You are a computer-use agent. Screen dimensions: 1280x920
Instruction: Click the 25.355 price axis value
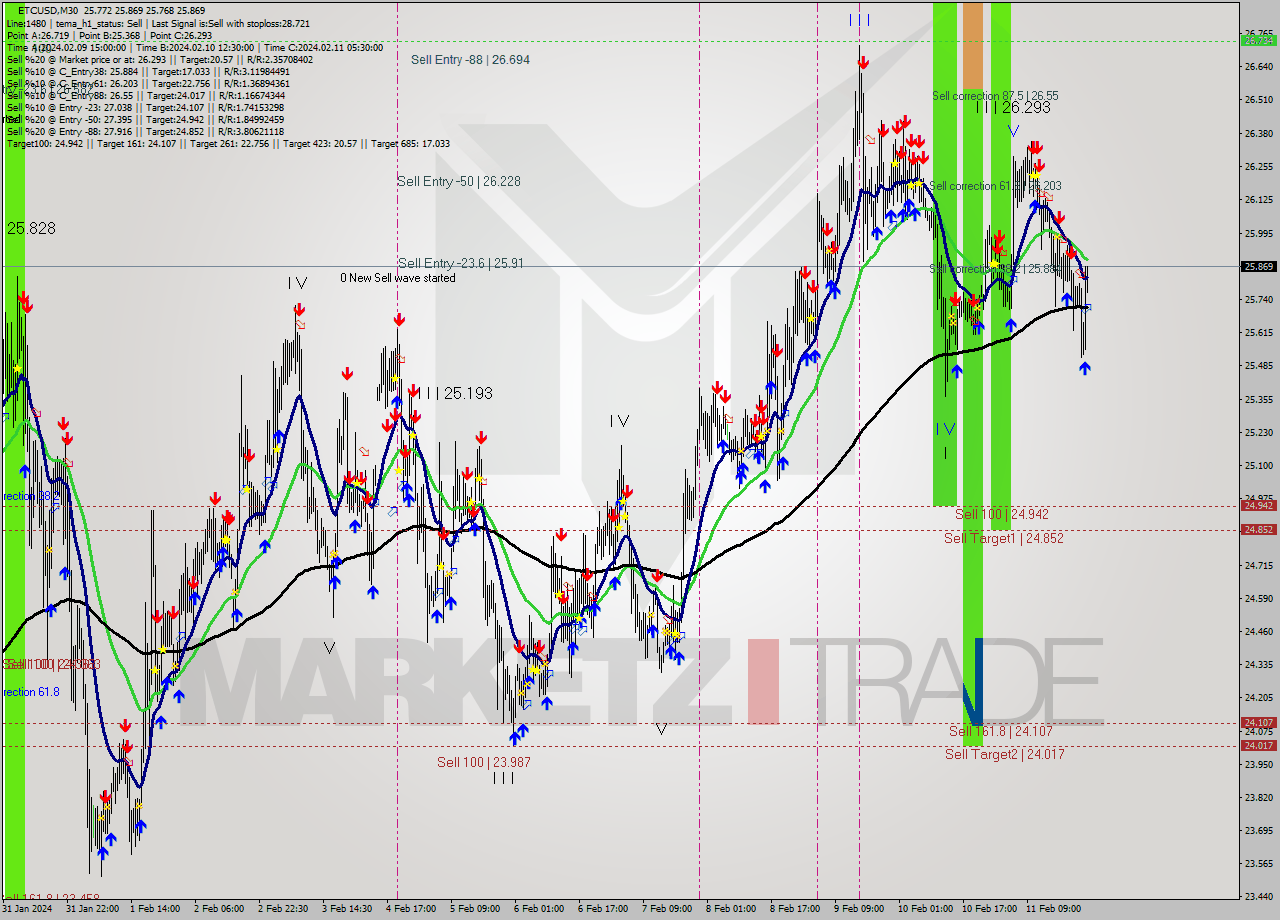[1258, 400]
